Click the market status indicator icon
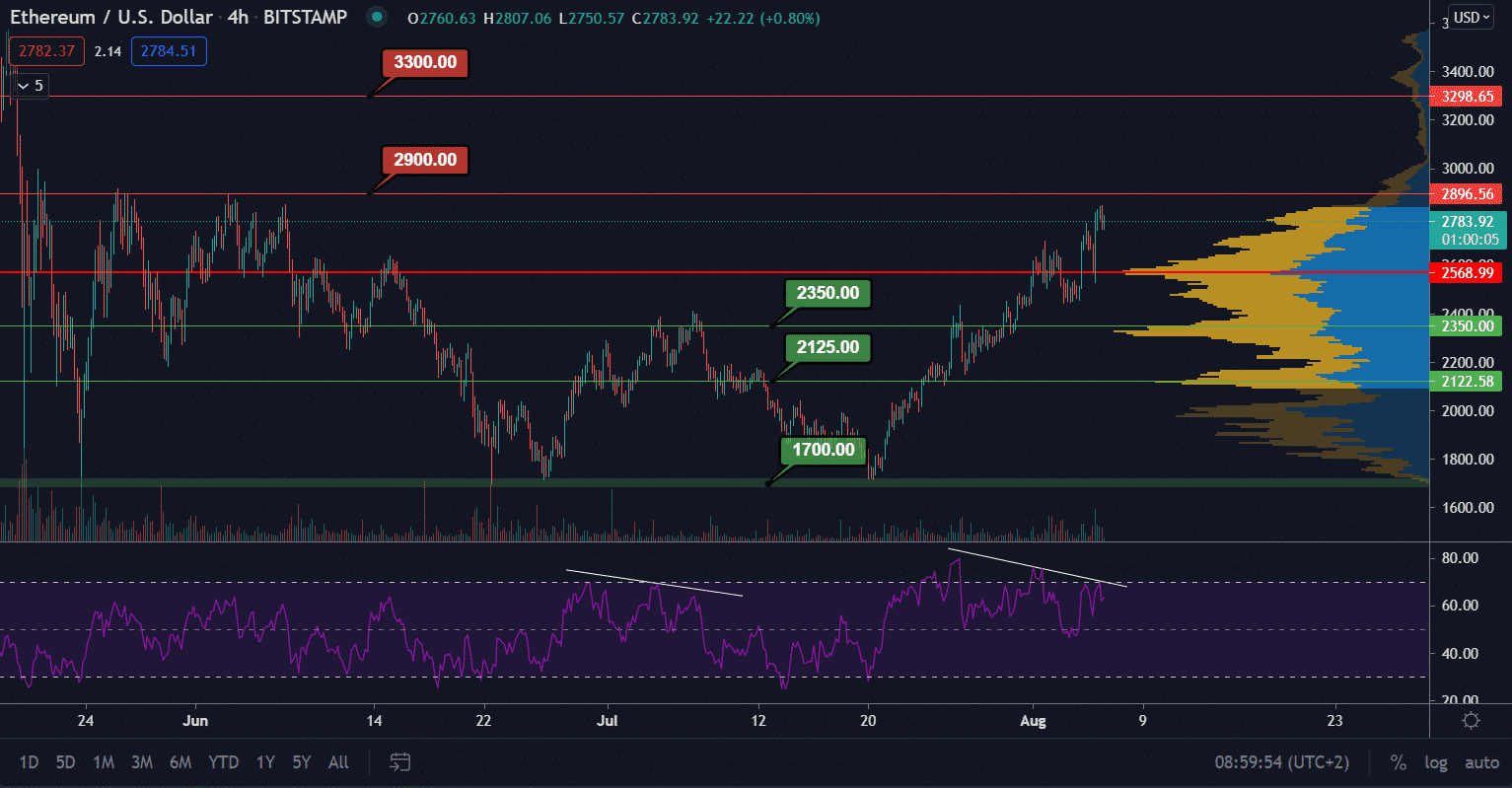 376,17
